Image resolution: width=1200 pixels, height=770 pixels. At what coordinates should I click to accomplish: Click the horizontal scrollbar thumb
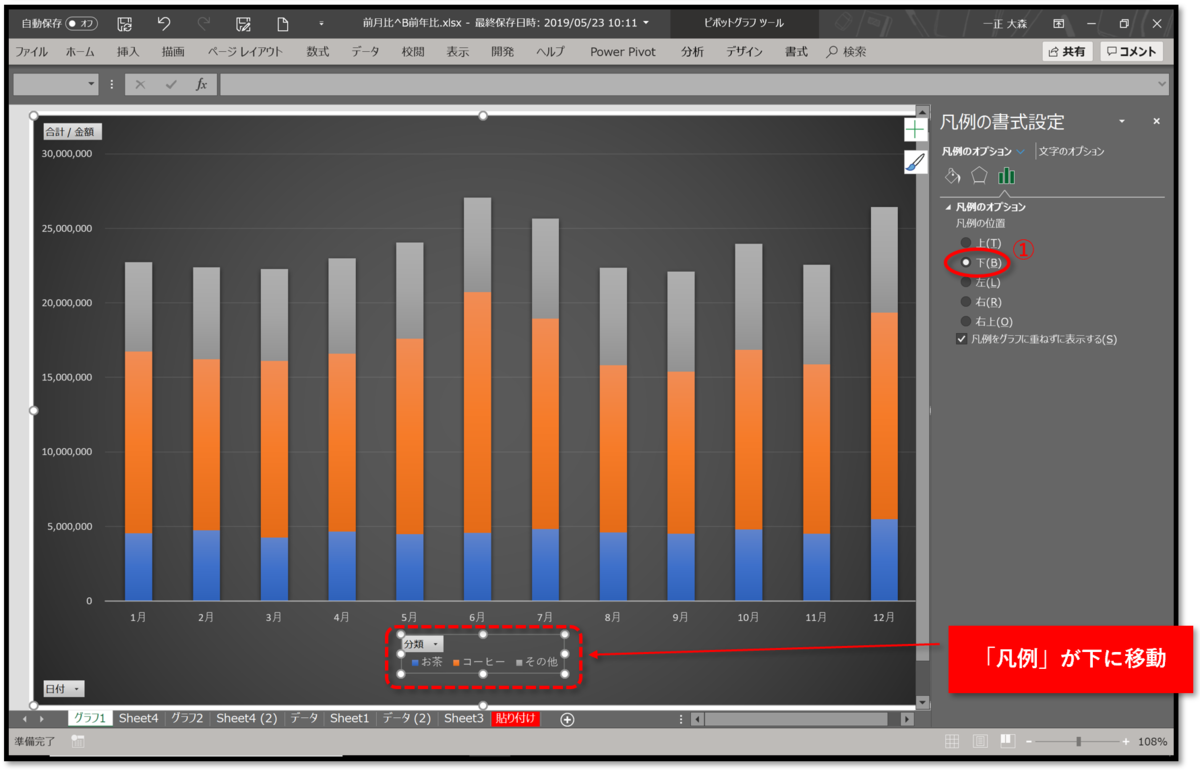pyautogui.click(x=796, y=719)
